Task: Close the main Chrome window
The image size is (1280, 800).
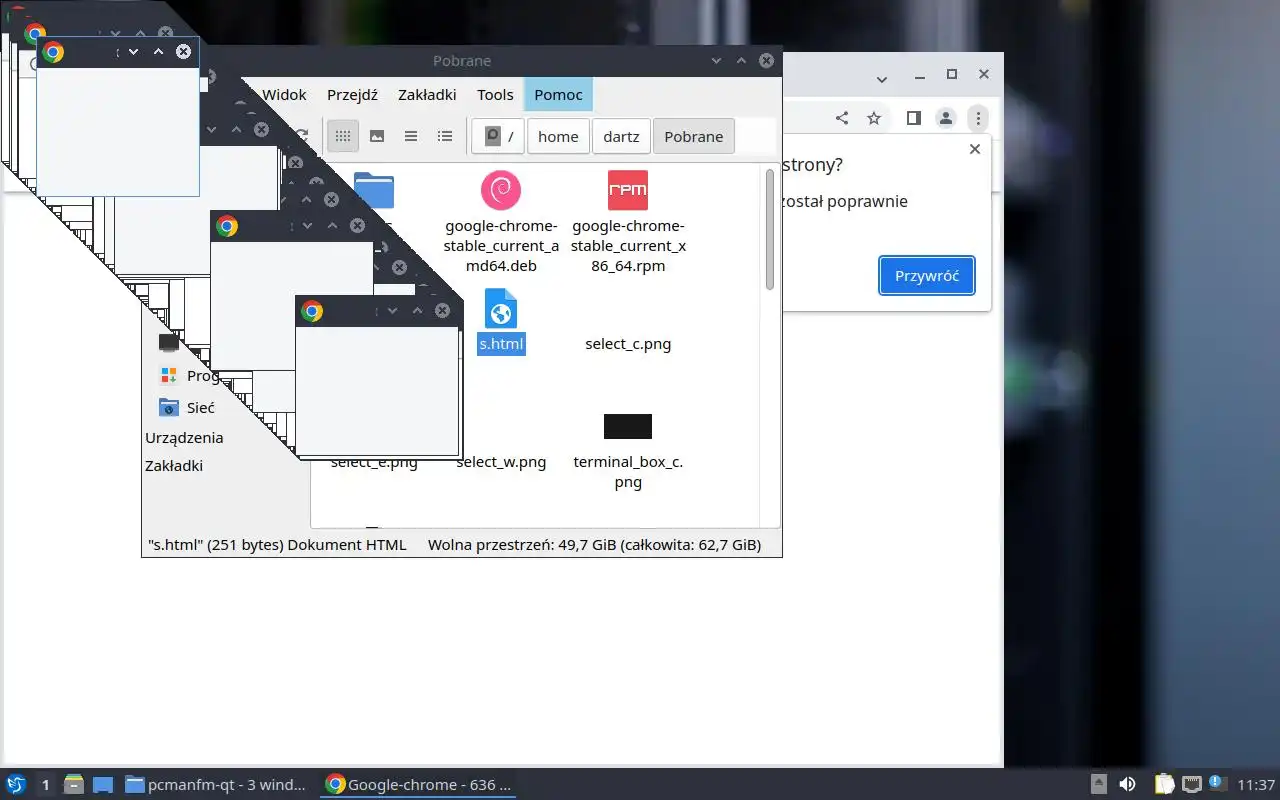Action: tap(984, 75)
